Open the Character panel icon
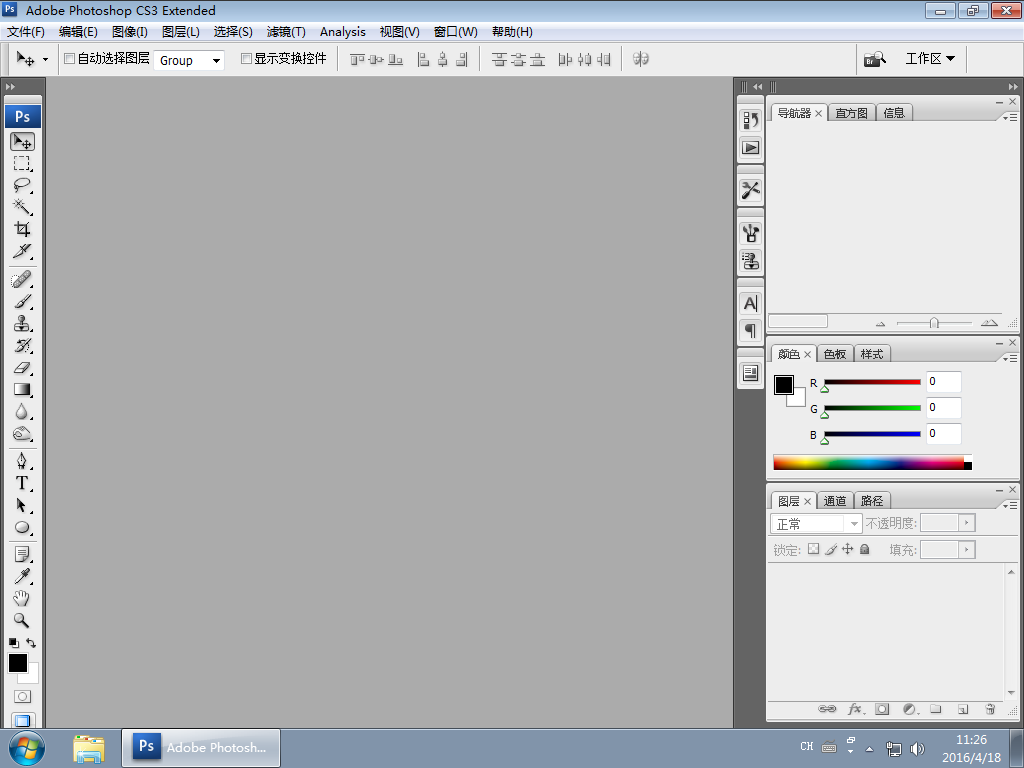Image resolution: width=1024 pixels, height=768 pixels. point(750,304)
